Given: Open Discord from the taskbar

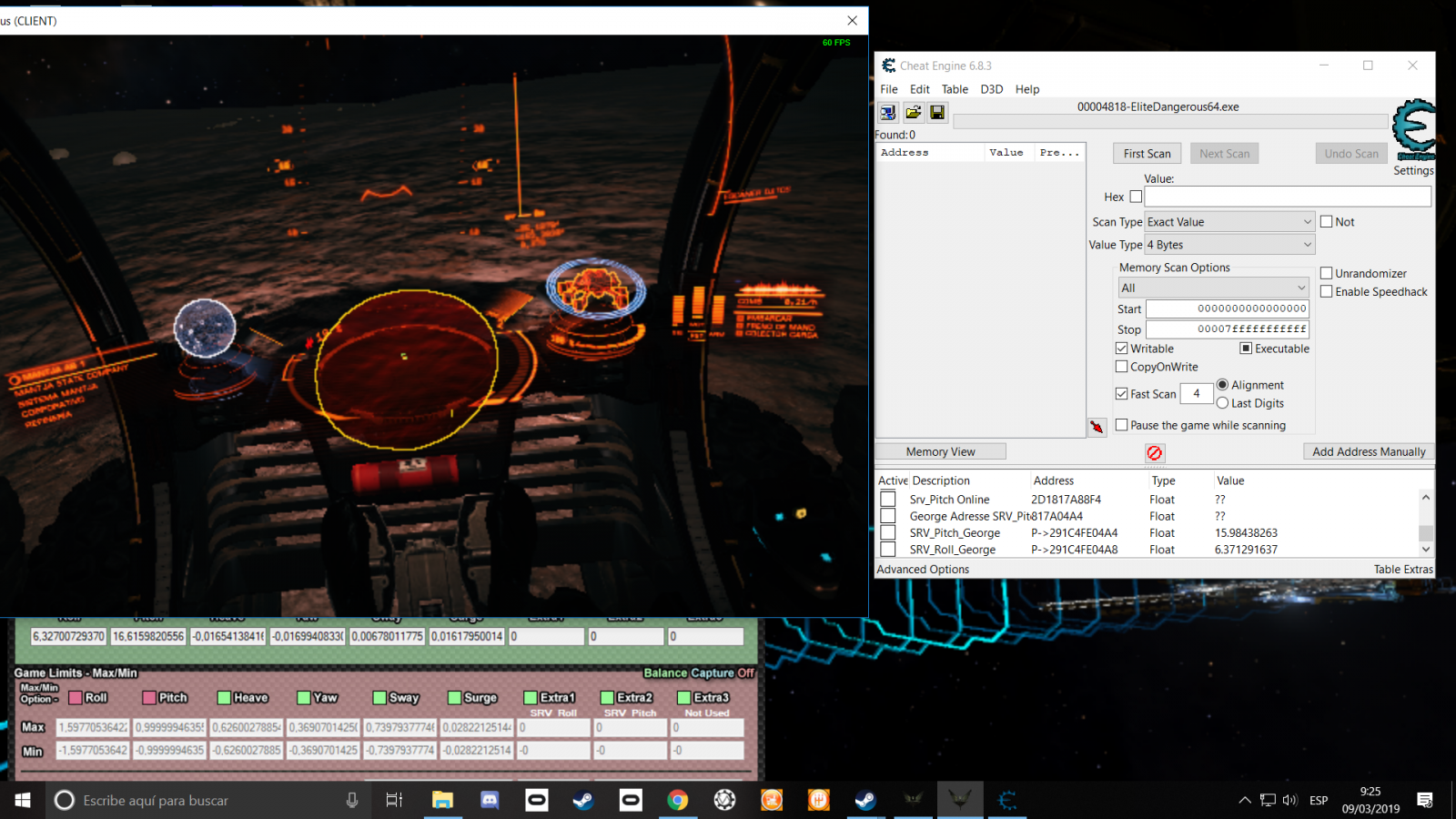Looking at the screenshot, I should (x=490, y=800).
